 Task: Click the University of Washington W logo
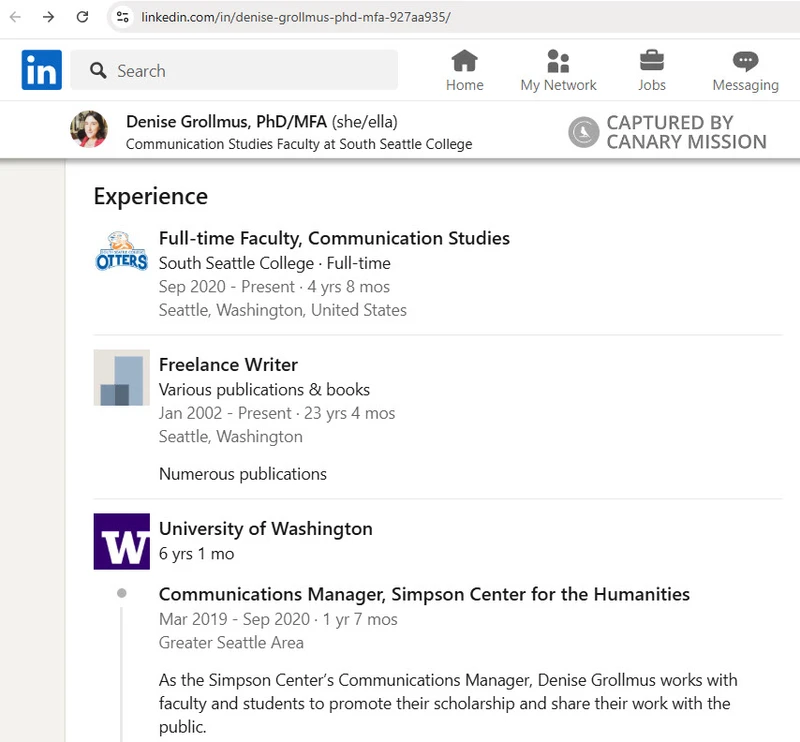(121, 541)
